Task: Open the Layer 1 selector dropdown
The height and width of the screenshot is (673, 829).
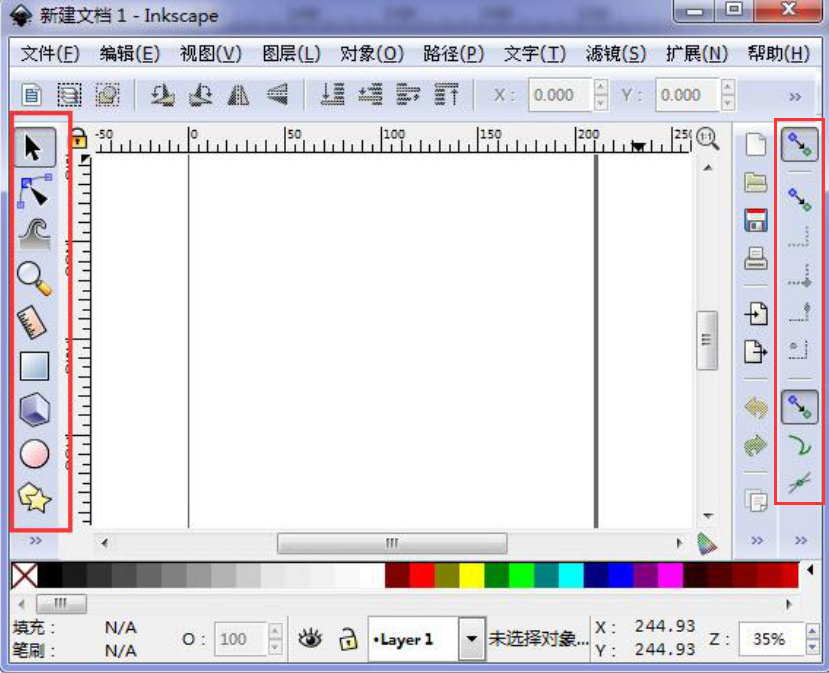Action: tap(470, 638)
